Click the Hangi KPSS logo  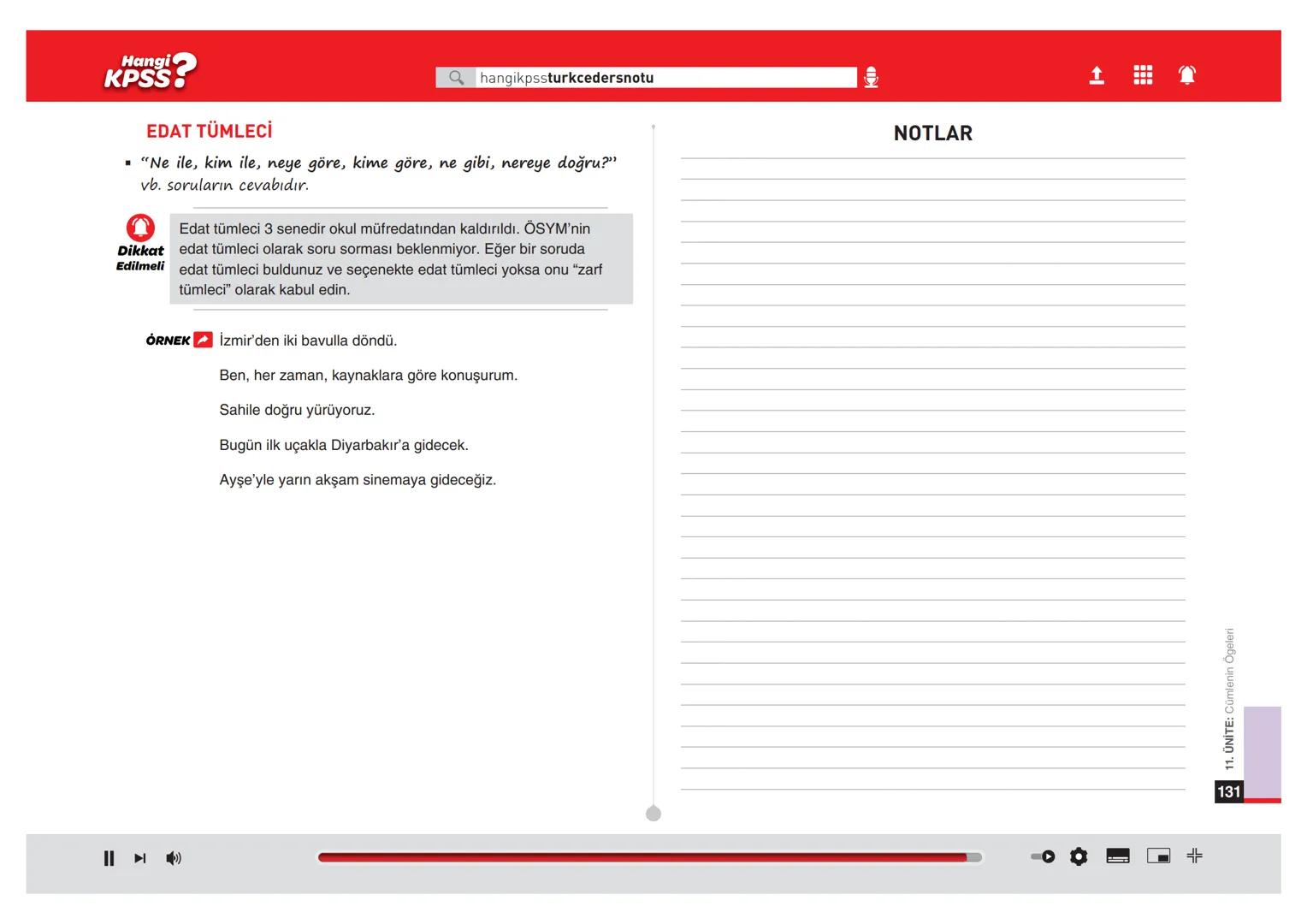tap(150, 72)
